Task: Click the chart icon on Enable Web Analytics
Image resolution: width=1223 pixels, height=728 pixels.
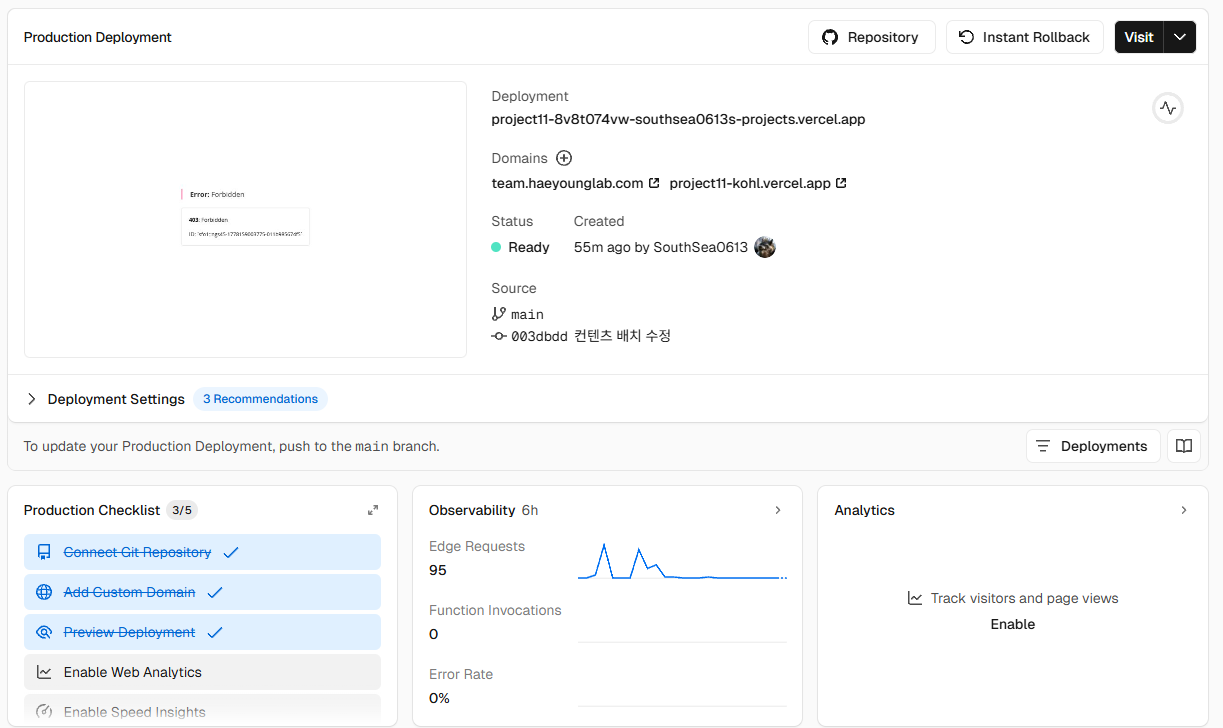Action: 44,672
